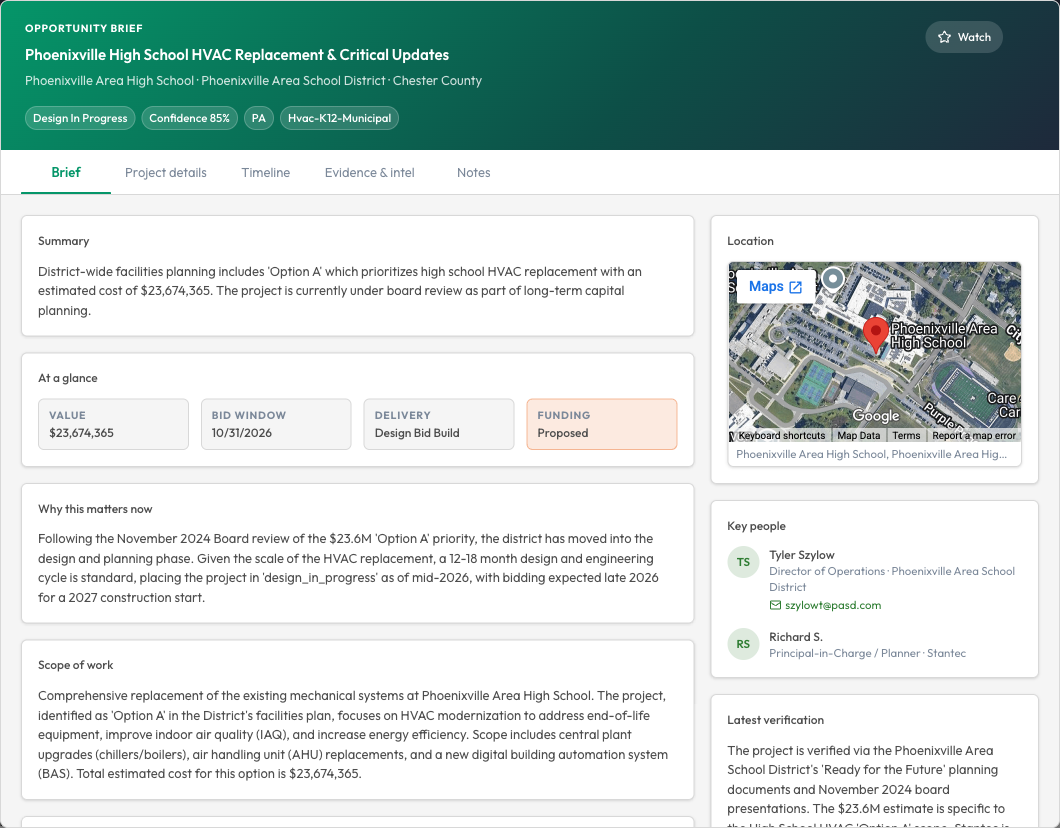Image resolution: width=1060 pixels, height=828 pixels.
Task: Click the red map pin marker
Action: point(876,335)
